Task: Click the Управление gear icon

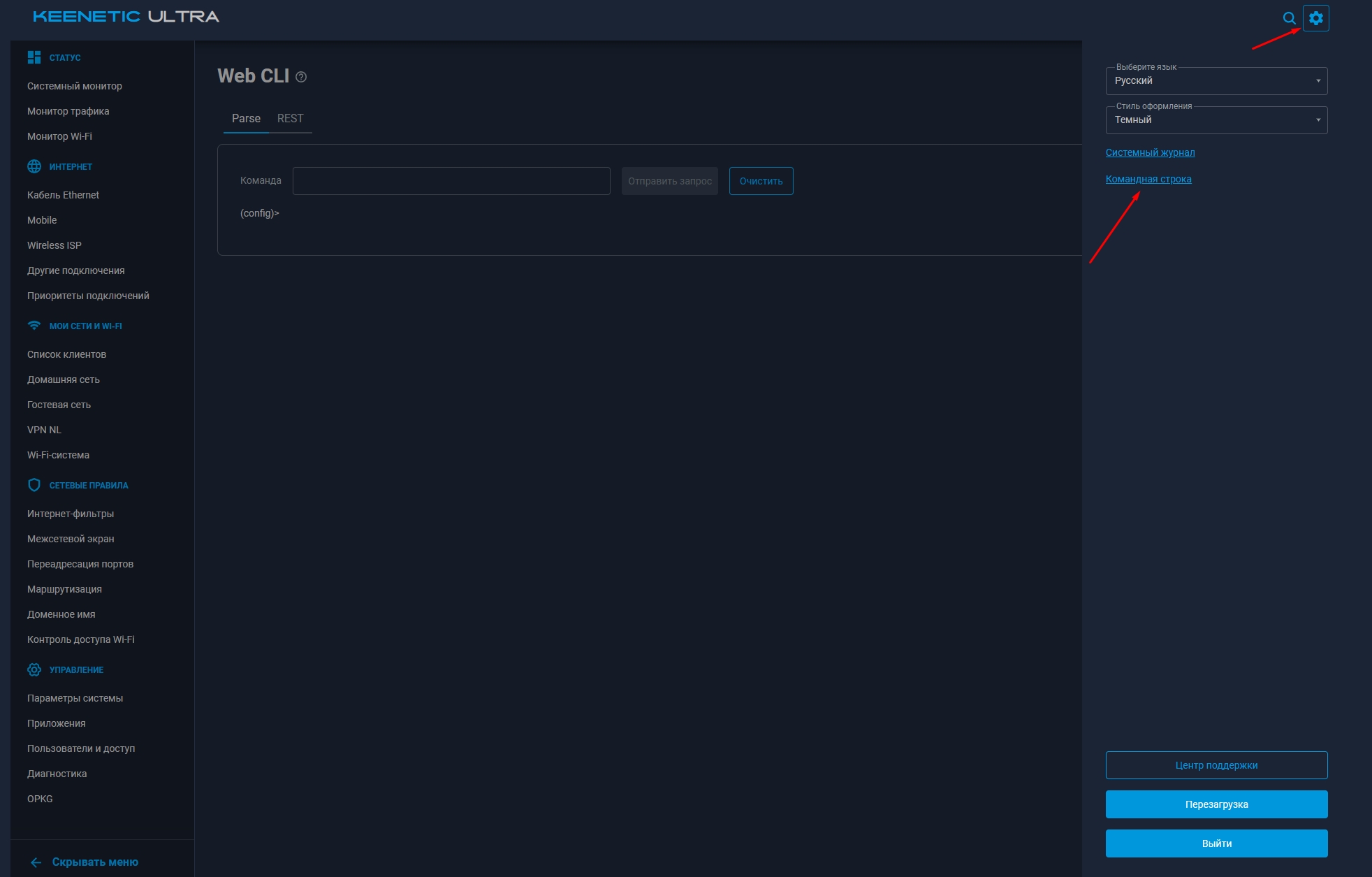Action: click(x=34, y=669)
